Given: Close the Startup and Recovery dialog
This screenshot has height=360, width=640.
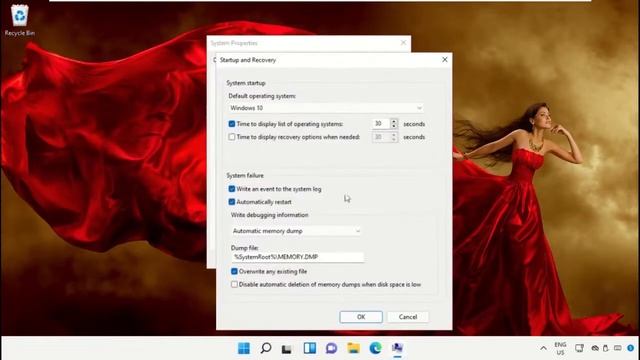Looking at the screenshot, I should coord(444,60).
